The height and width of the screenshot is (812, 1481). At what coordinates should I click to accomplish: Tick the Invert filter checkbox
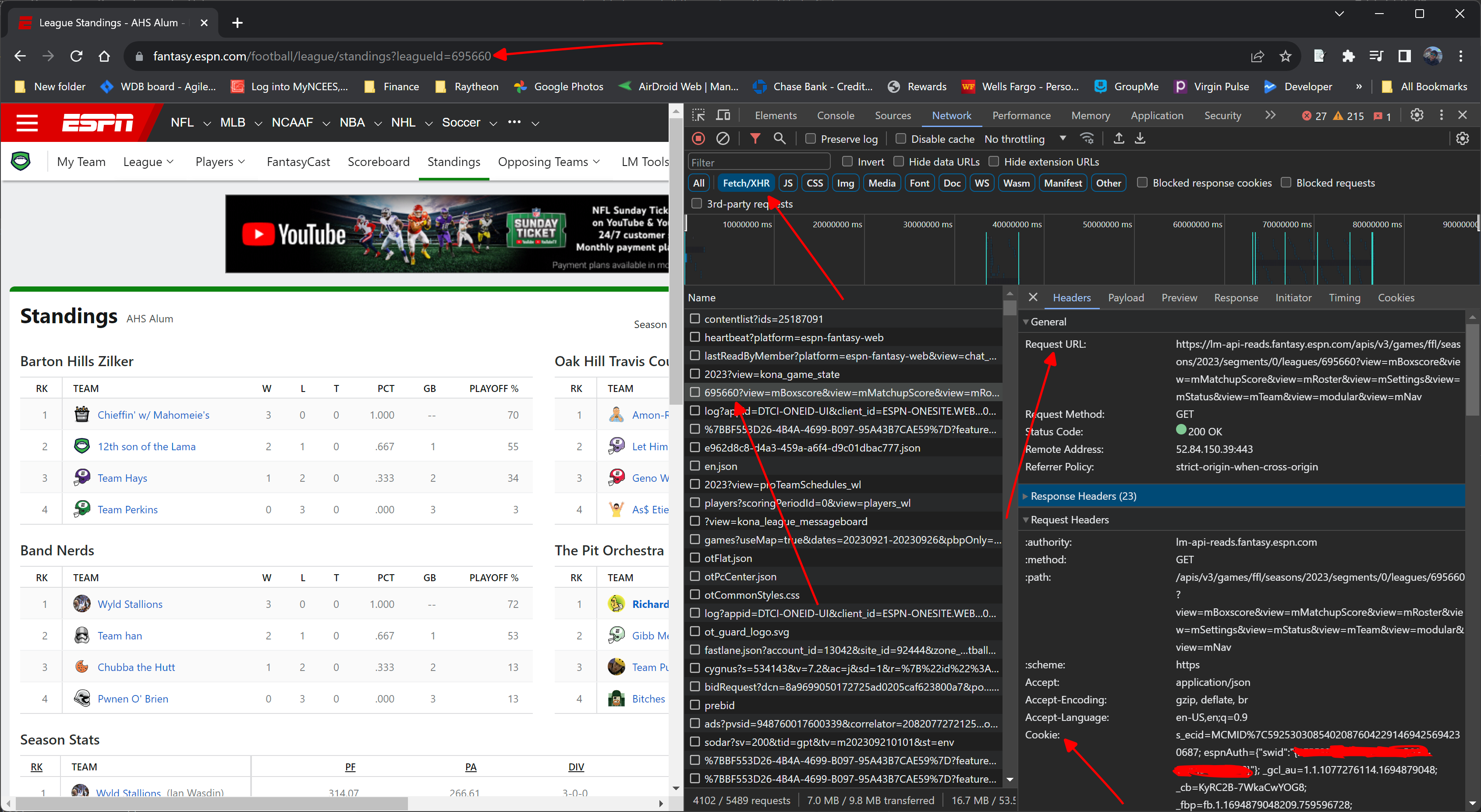847,162
